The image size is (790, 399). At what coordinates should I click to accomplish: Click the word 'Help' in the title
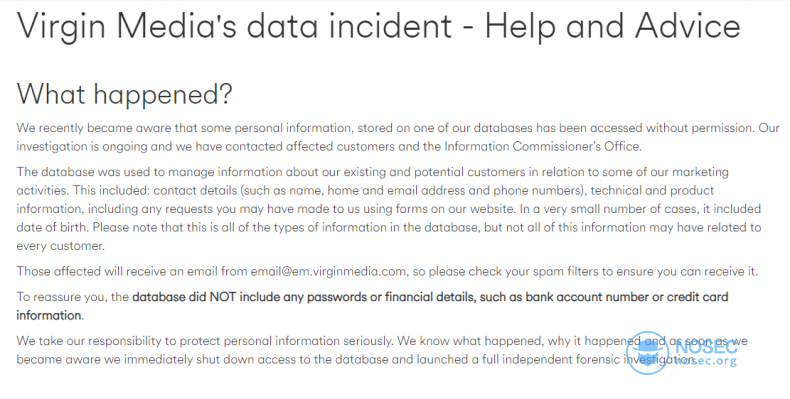521,25
